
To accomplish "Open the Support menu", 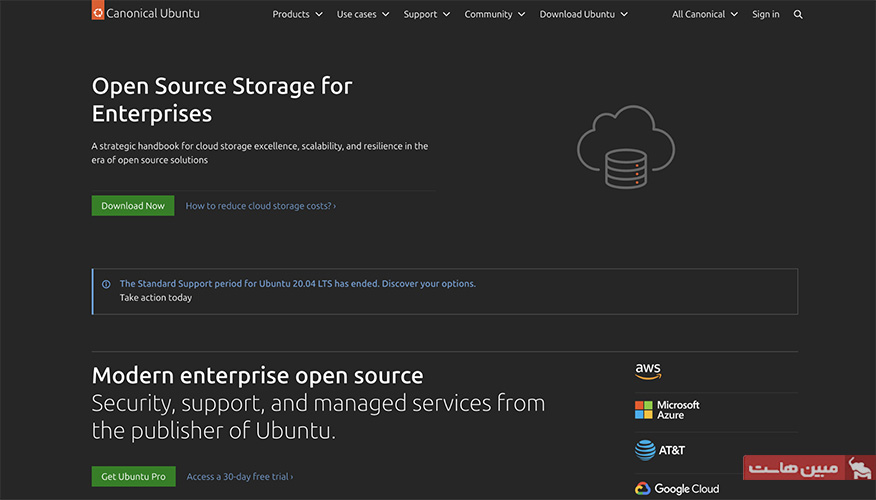I will click(427, 15).
